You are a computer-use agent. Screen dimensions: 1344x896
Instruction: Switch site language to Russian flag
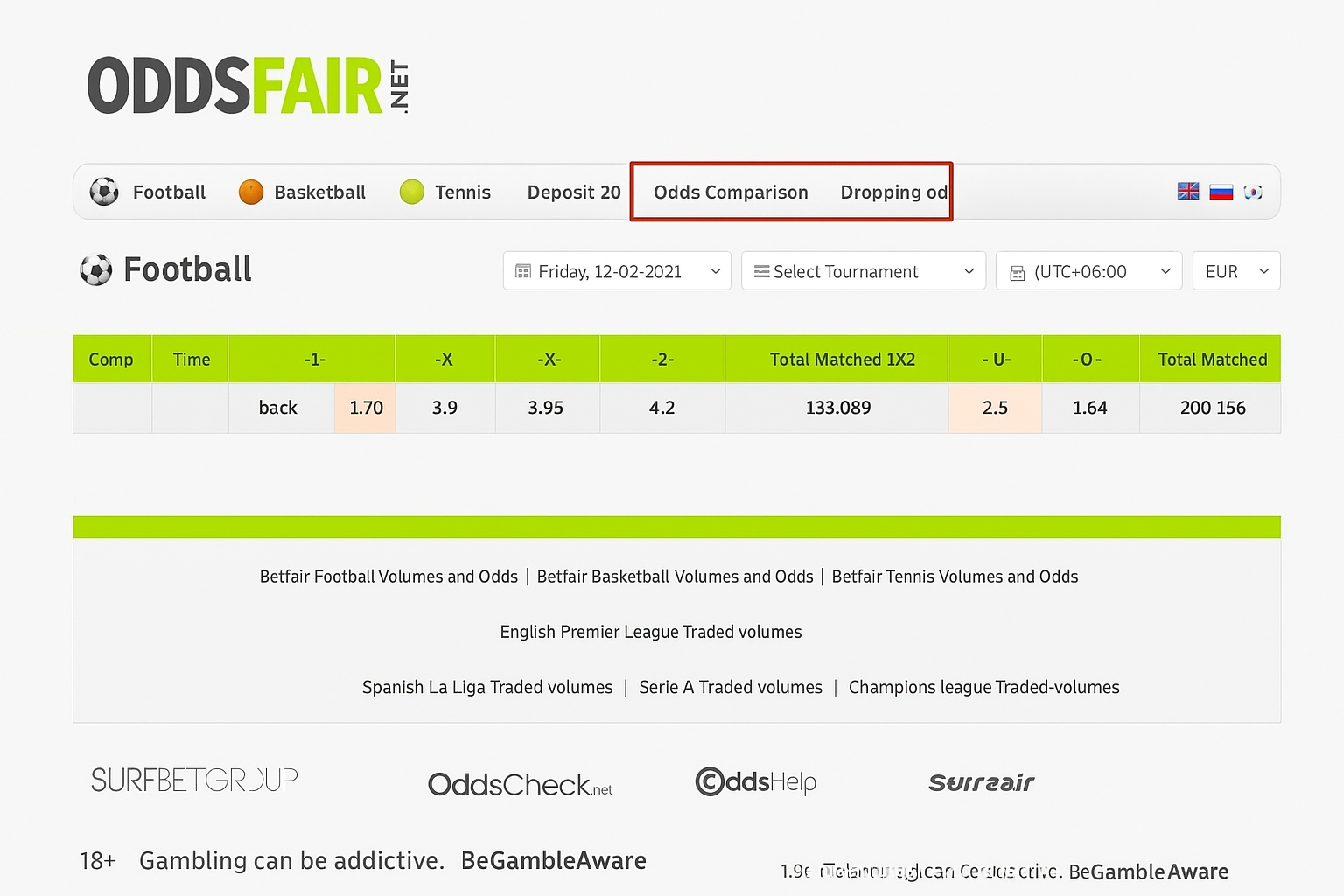click(x=1221, y=191)
